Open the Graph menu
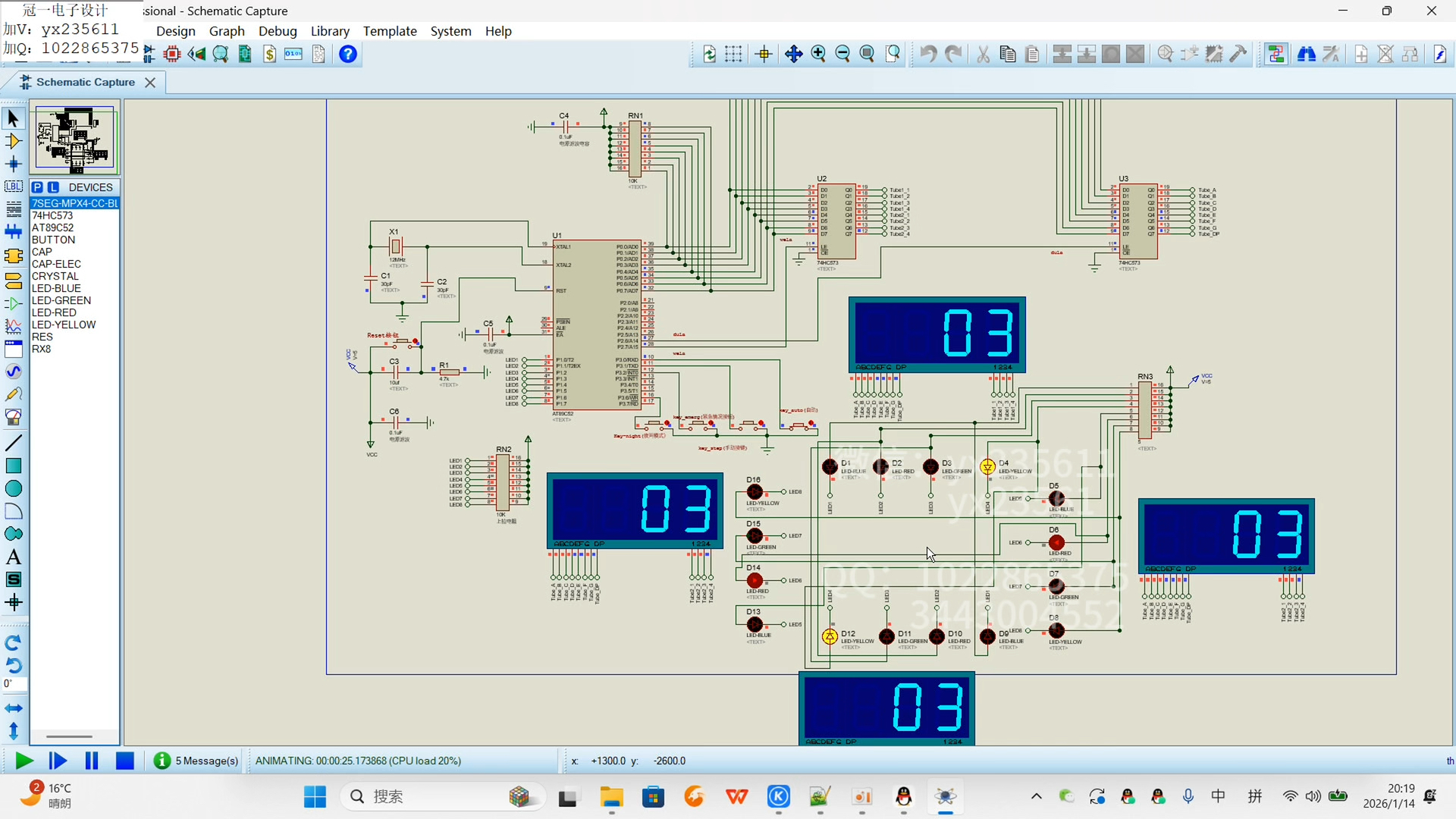The width and height of the screenshot is (1456, 819). 227,31
